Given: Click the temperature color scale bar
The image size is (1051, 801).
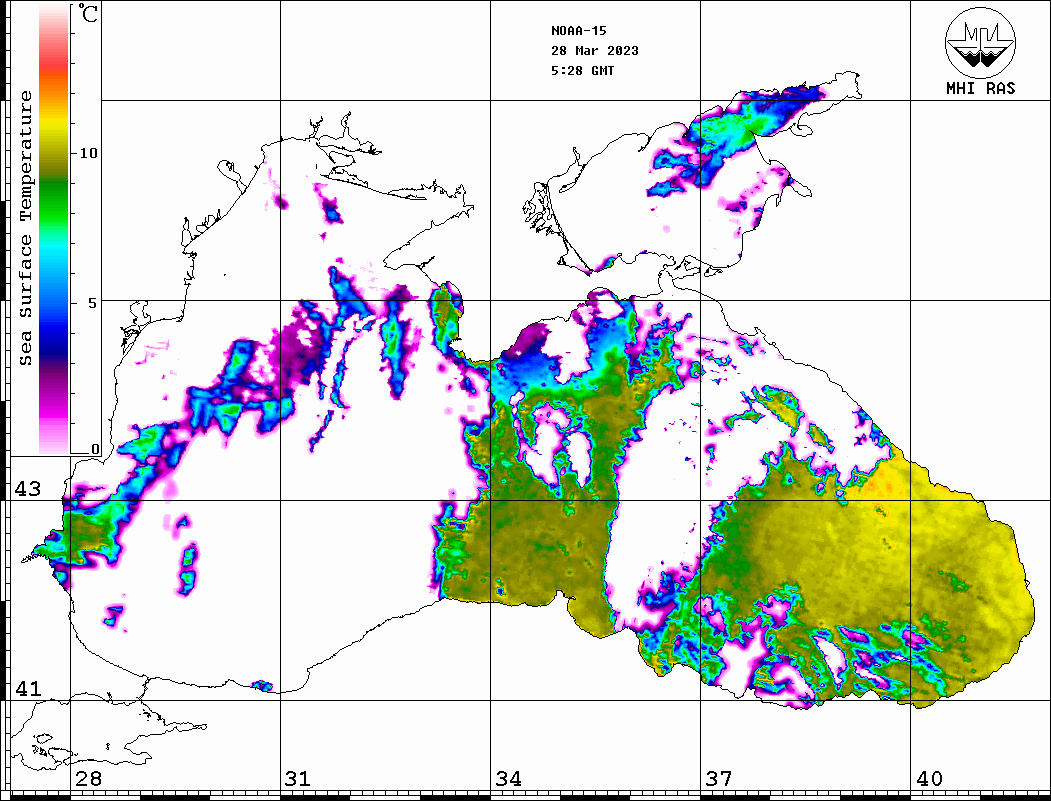Looking at the screenshot, I should (54, 229).
